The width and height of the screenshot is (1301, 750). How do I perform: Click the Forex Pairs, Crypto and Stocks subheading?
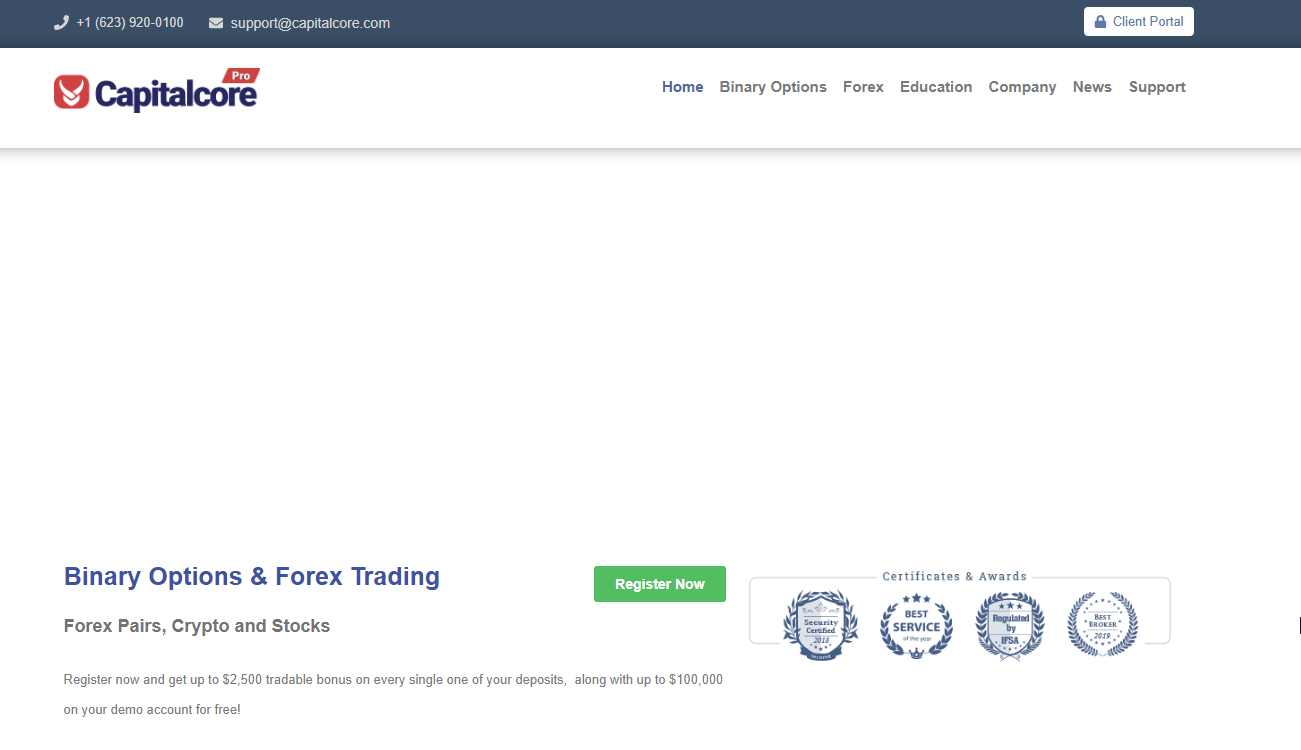(197, 626)
